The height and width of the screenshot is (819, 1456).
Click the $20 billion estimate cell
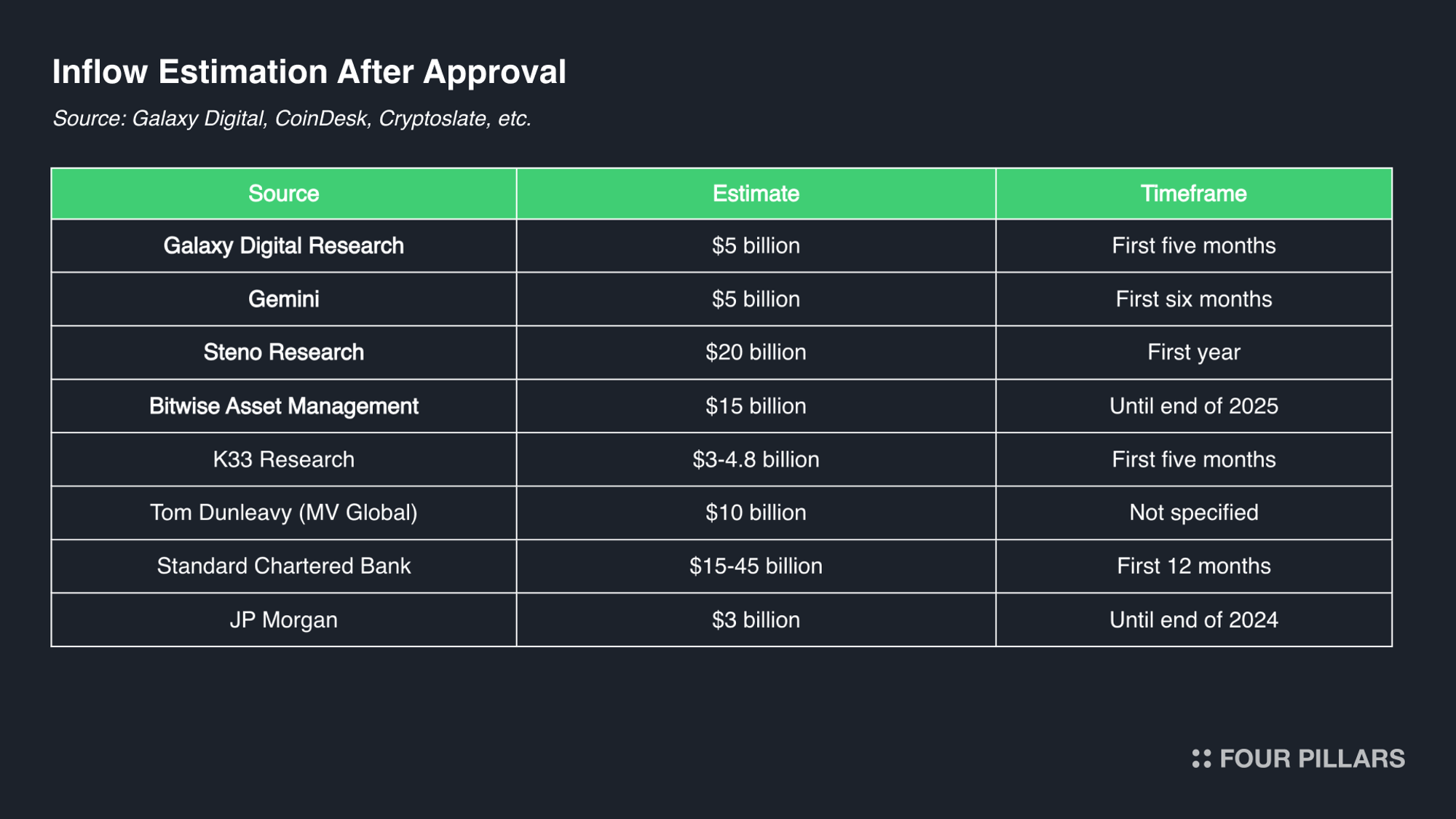point(756,352)
